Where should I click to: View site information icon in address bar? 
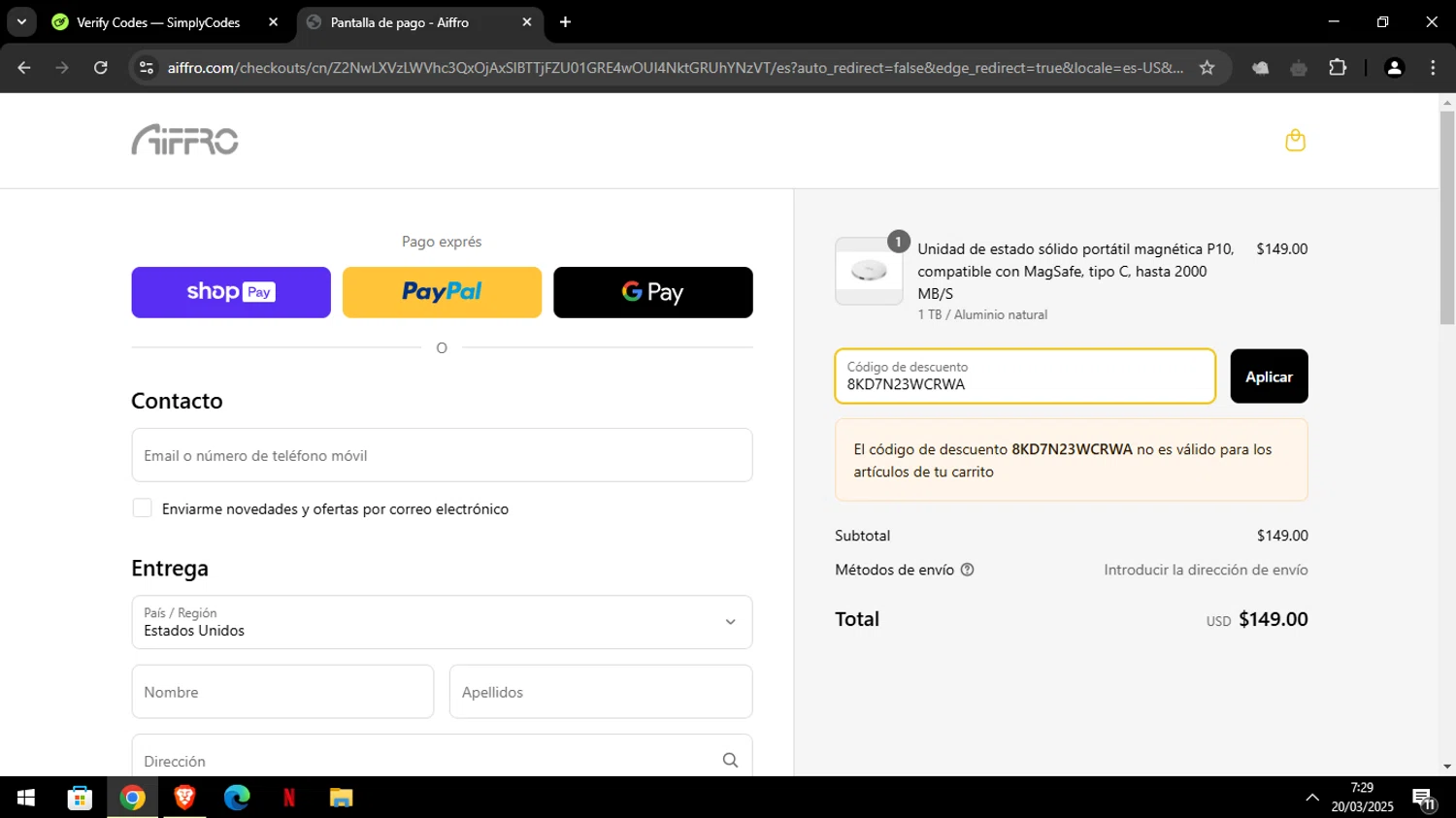click(147, 68)
